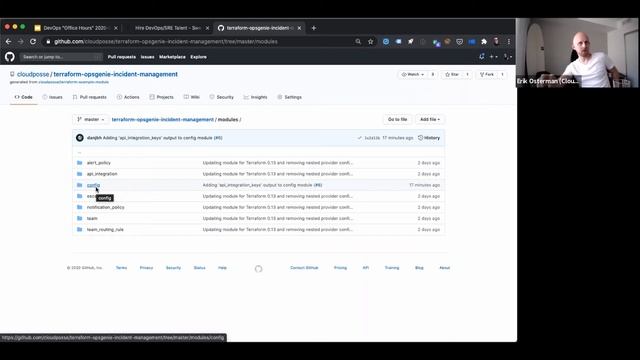The image size is (640, 360).
Task: Open a new browser tab with plus
Action: 313,28
